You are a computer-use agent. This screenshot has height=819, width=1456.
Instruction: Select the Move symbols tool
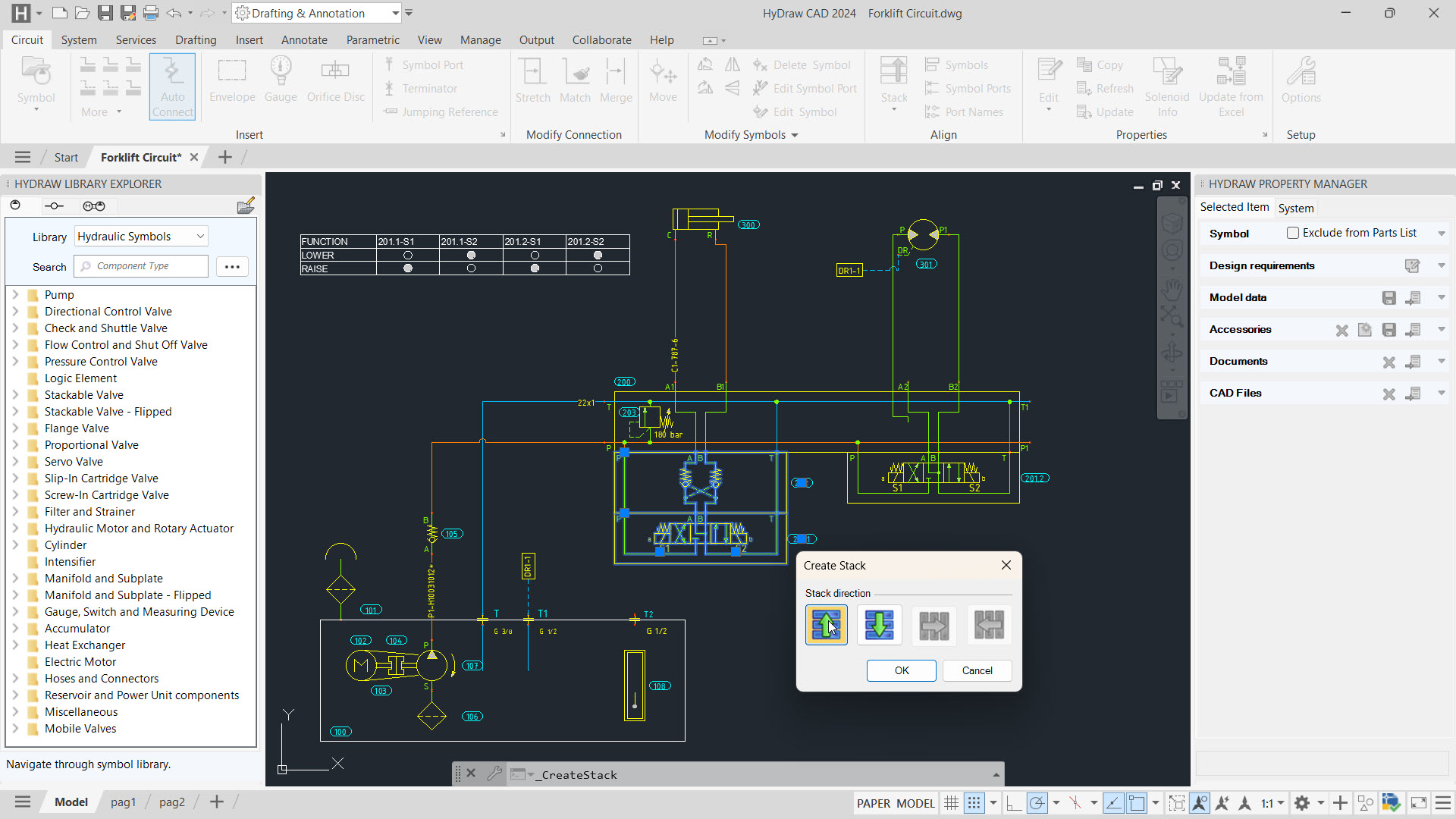click(x=663, y=80)
